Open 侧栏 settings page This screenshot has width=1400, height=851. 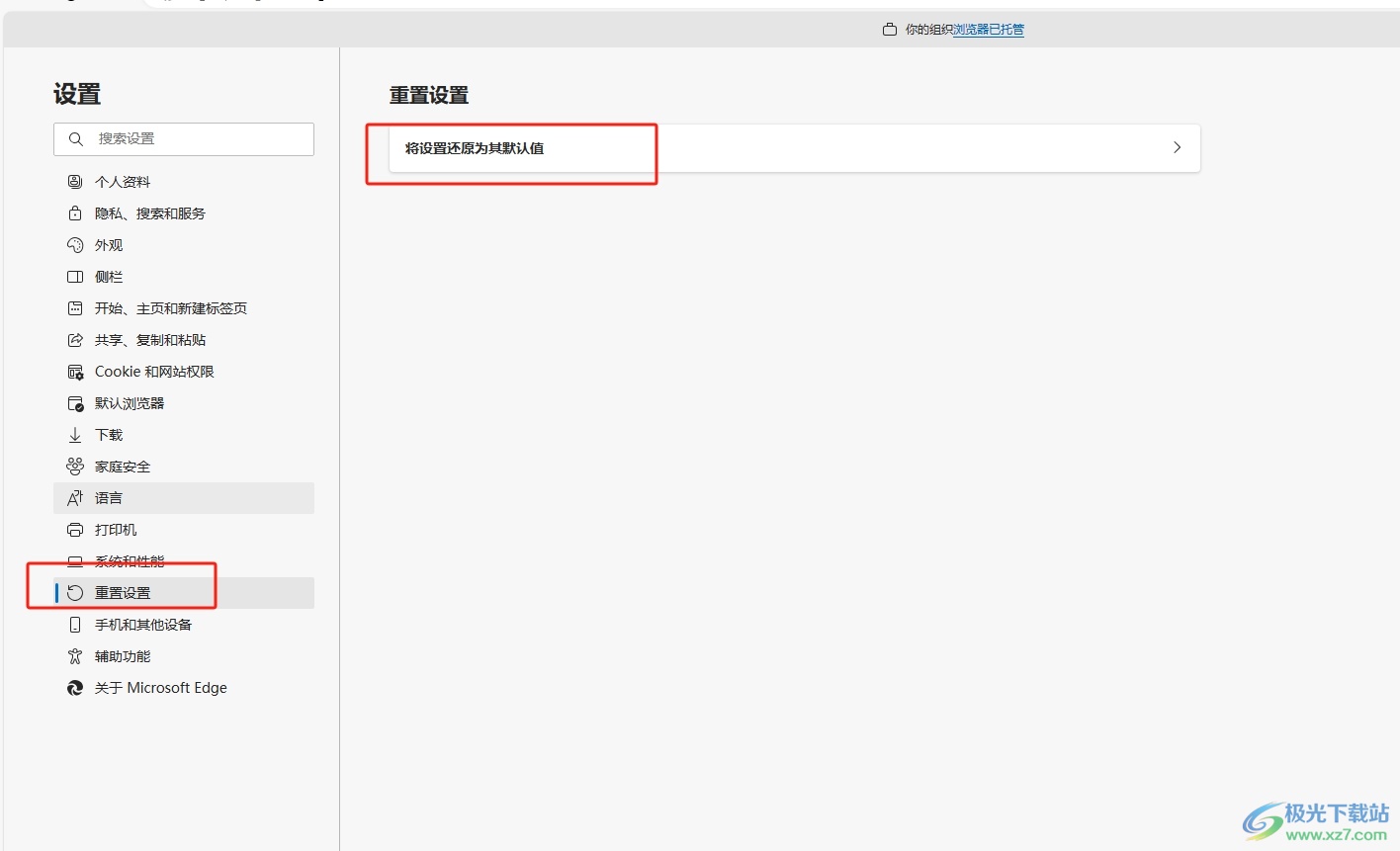coord(184,277)
